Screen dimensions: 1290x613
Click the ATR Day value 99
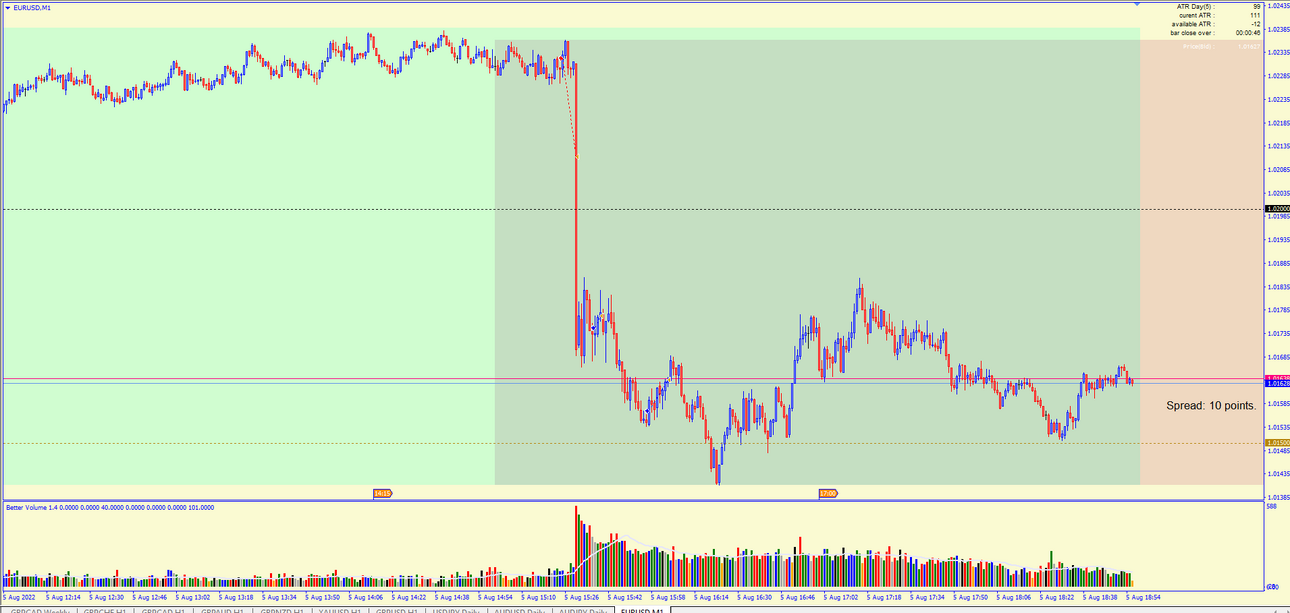[1256, 6]
